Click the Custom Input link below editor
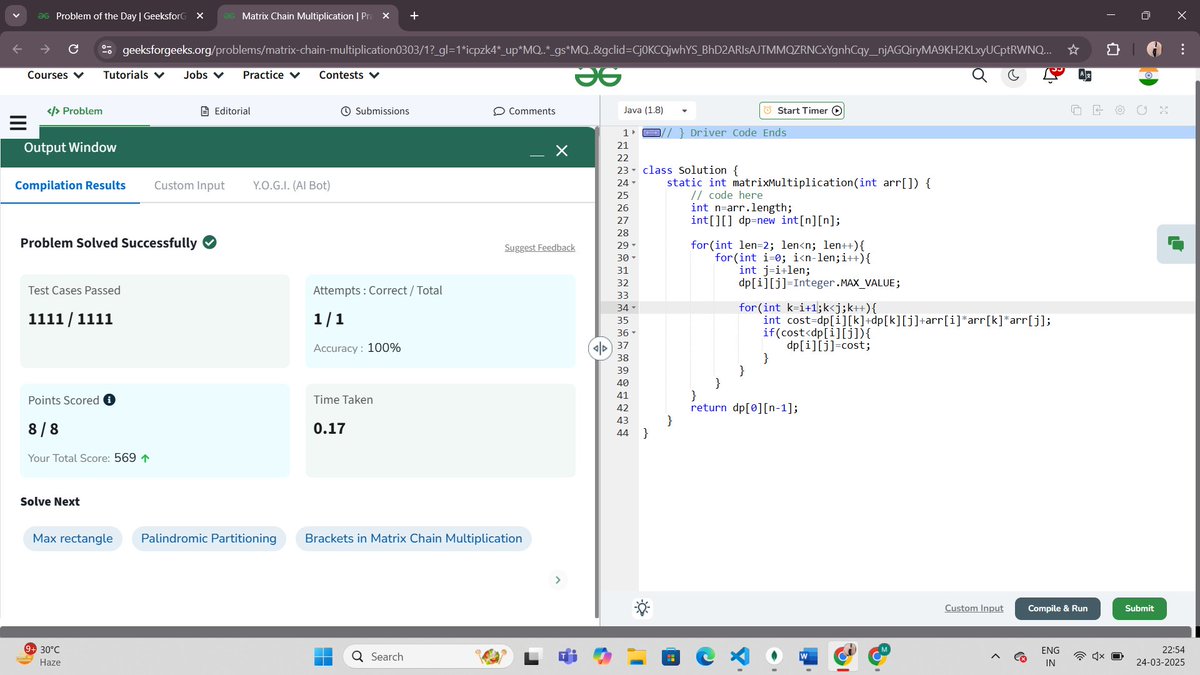Viewport: 1200px width, 675px height. pyautogui.click(x=974, y=608)
